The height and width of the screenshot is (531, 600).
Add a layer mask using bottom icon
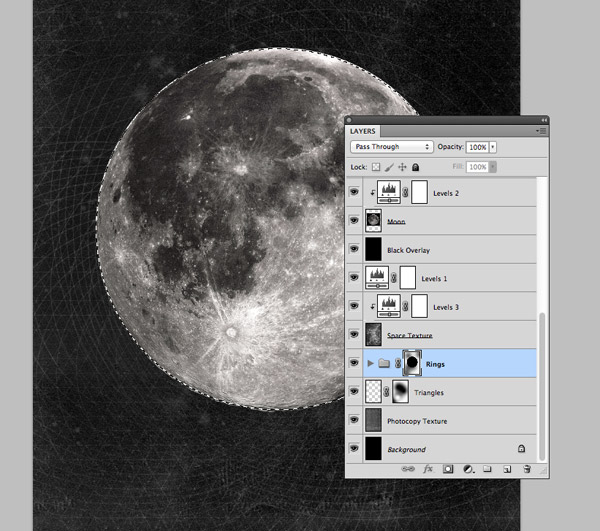point(448,468)
